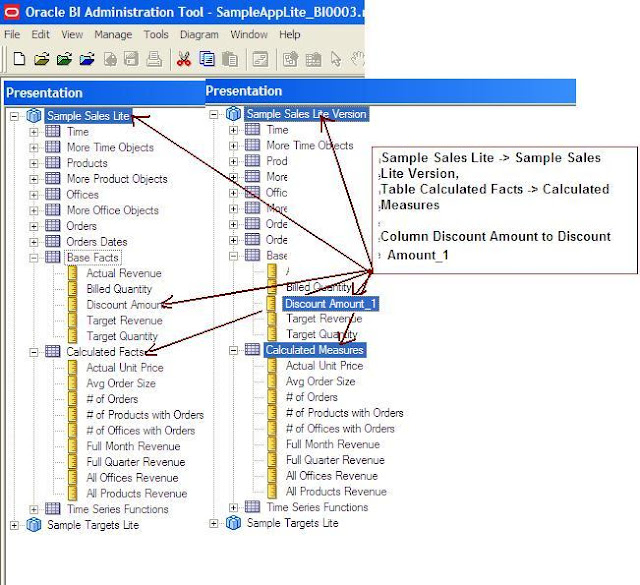Click the grayed-out Save diskette icon
This screenshot has height=585, width=640.
tap(131, 59)
